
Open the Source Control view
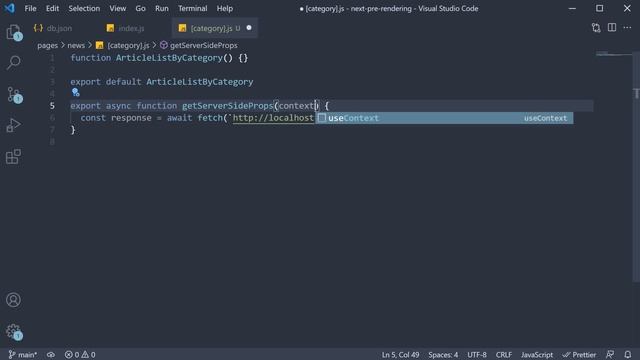tap(13, 94)
